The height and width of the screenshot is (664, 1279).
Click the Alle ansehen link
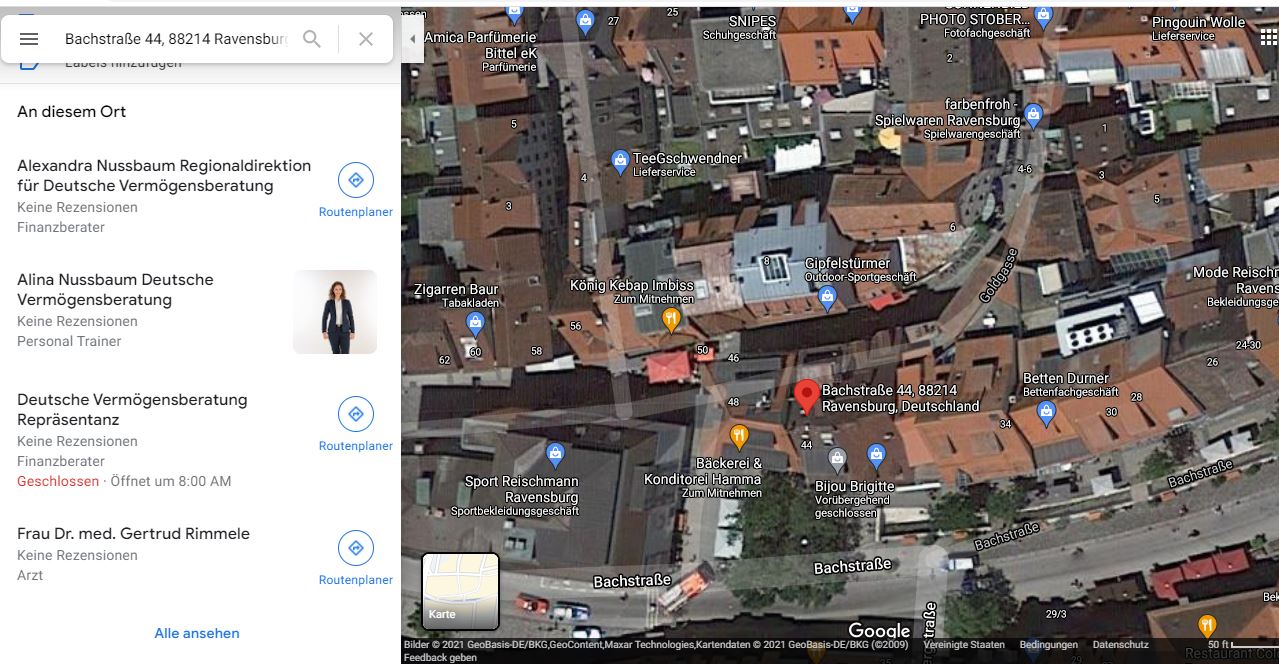(x=197, y=633)
